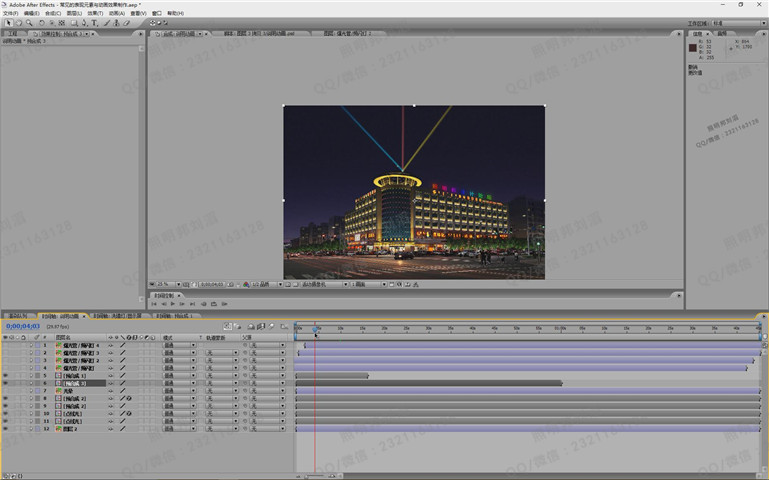Click the graph editor icon in timeline header
This screenshot has height=480, width=769.
point(284,326)
